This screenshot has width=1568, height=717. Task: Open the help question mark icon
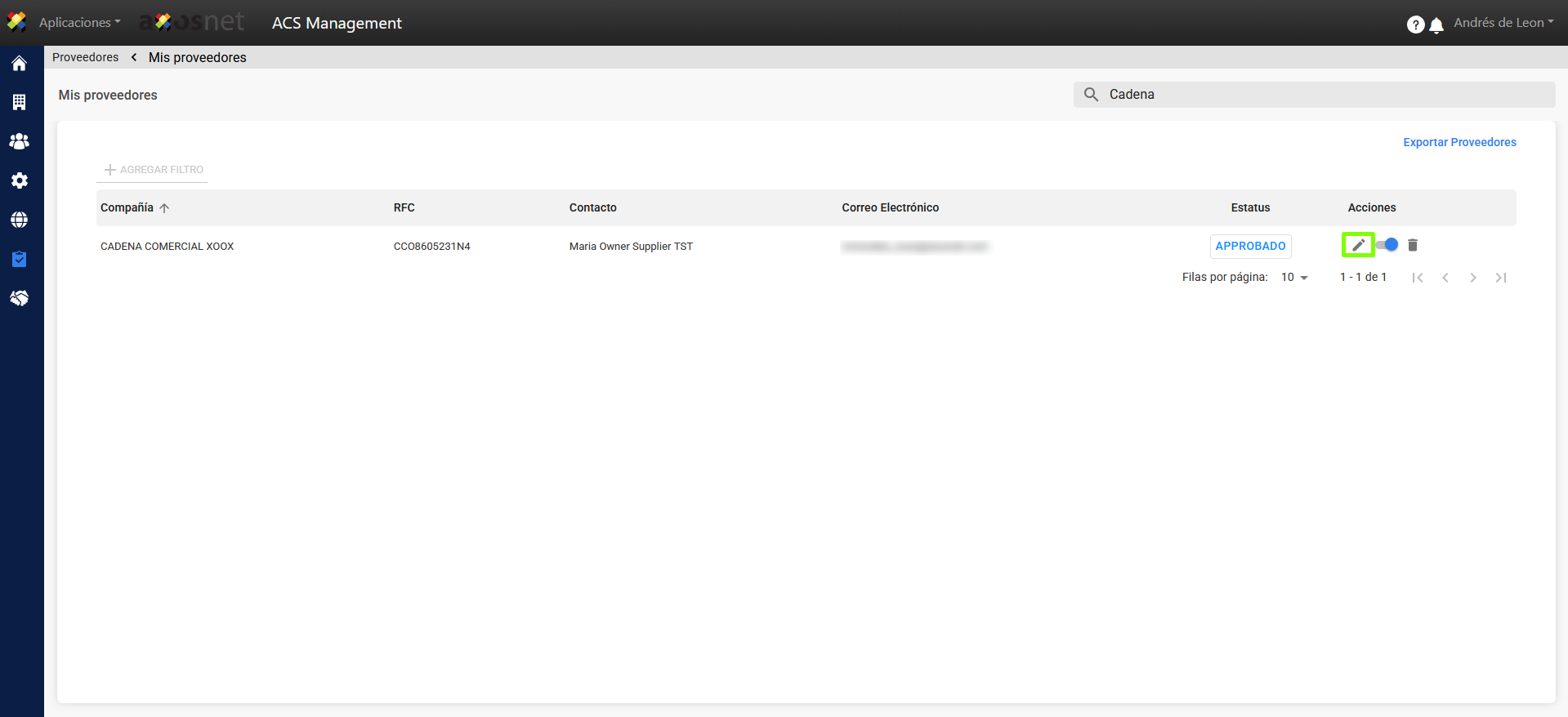(x=1415, y=24)
